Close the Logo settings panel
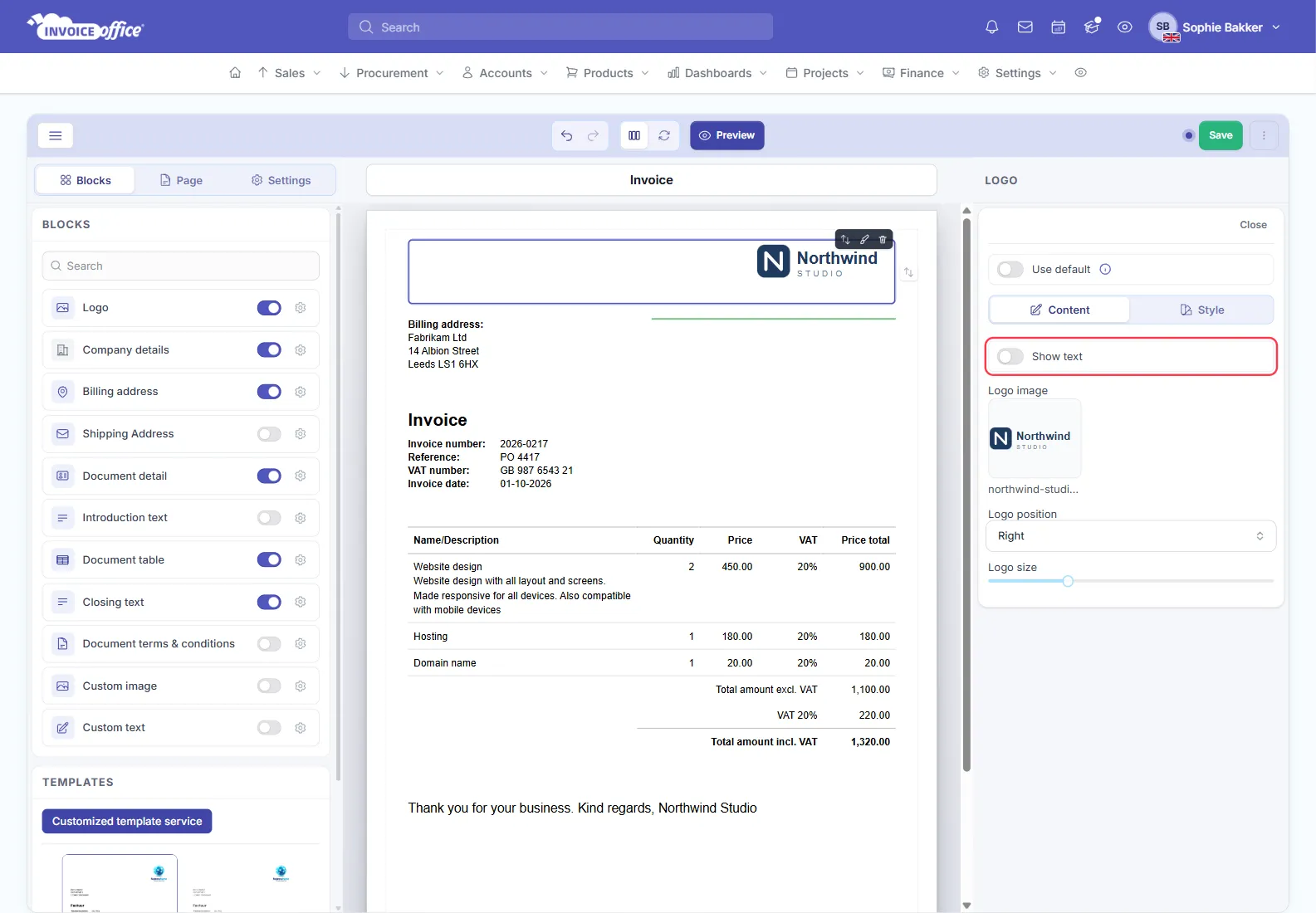 click(1253, 225)
